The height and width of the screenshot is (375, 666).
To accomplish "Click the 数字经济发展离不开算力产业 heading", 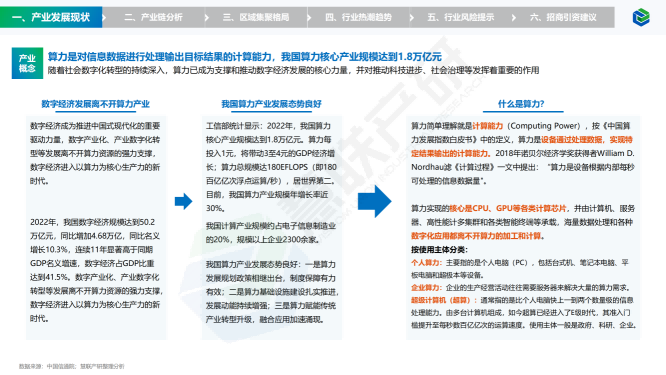I will point(96,104).
